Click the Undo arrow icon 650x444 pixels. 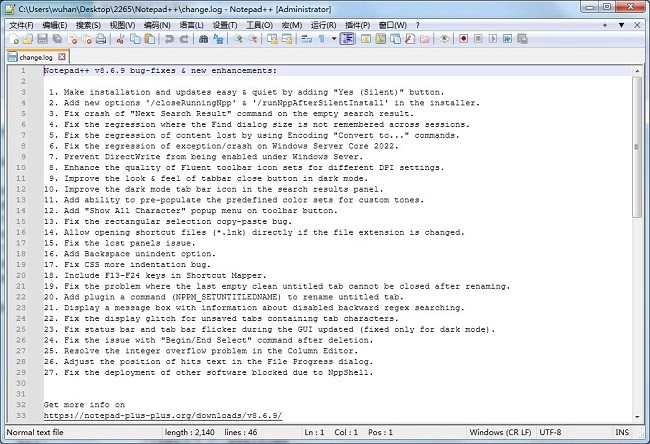click(x=169, y=39)
